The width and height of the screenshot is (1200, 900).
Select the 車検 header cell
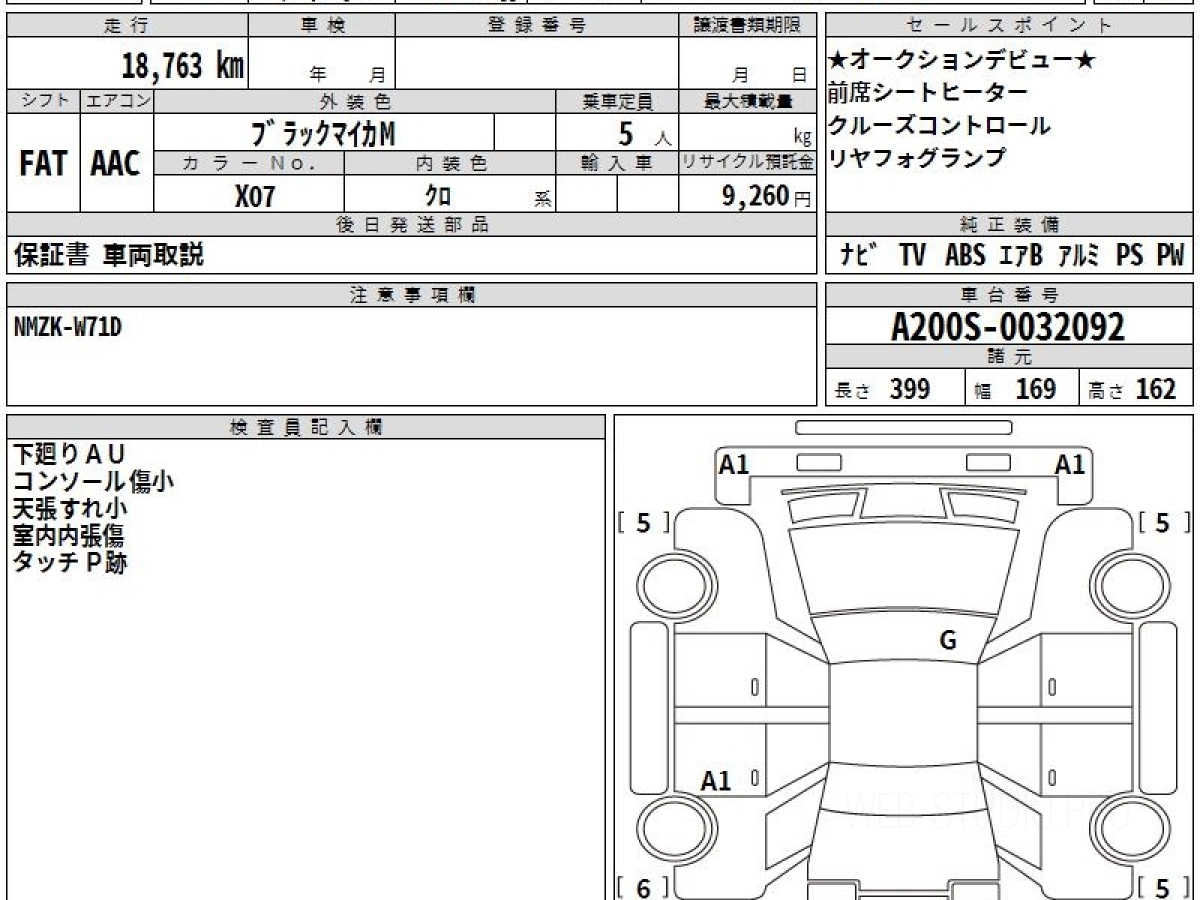(x=322, y=26)
